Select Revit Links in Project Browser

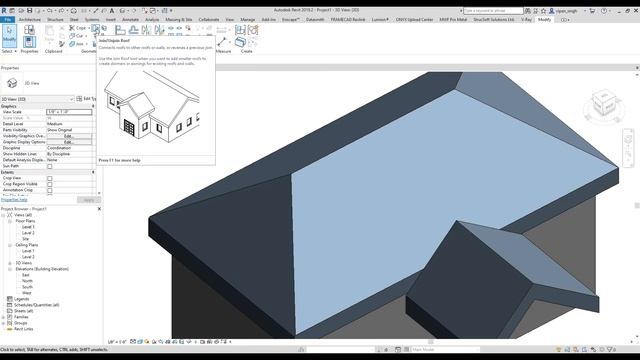(23, 329)
